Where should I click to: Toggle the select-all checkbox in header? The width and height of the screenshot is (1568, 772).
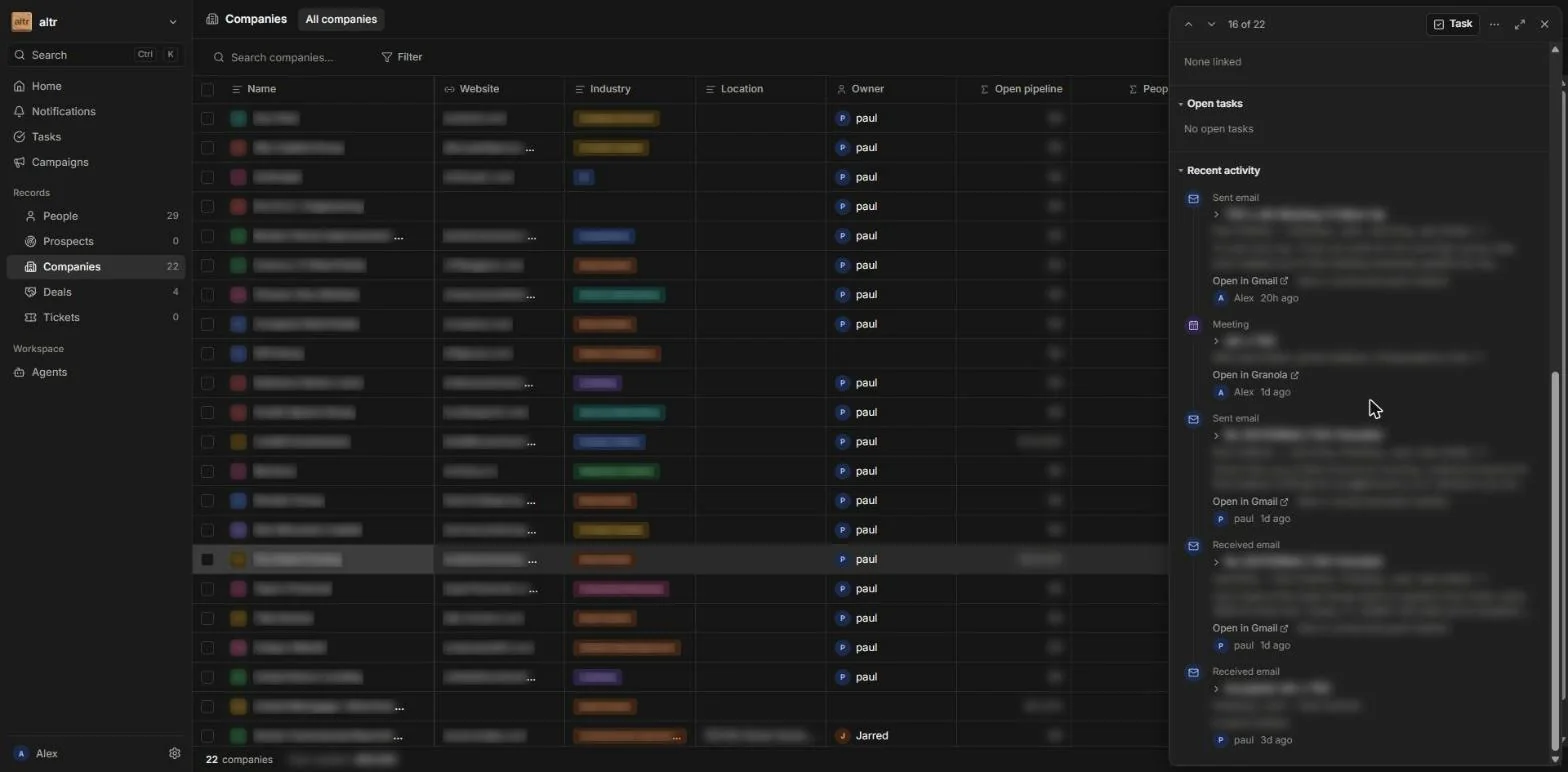207,89
